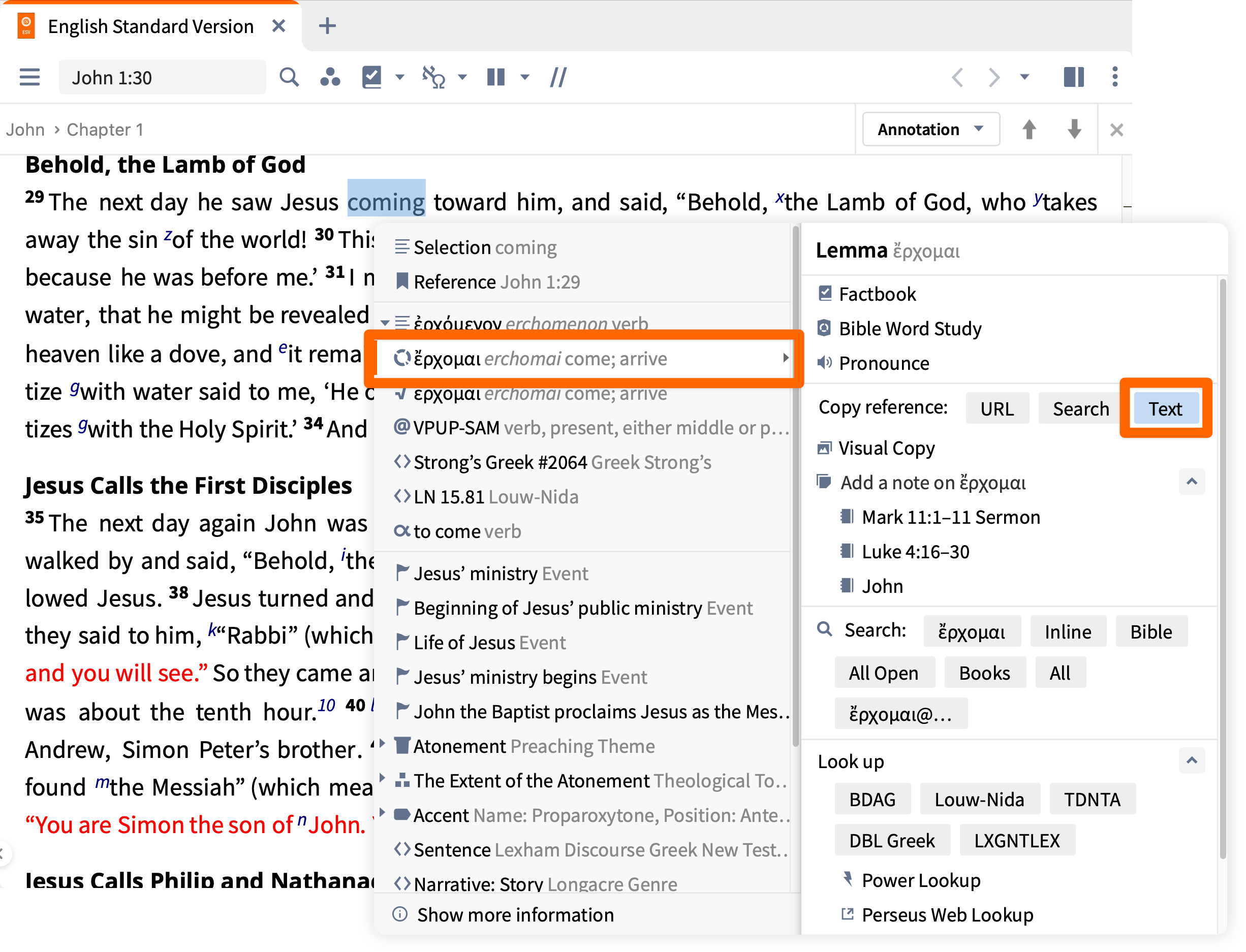Viewport: 1246px width, 952px height.
Task: Open columns layout dropdown arrow
Action: (525, 77)
